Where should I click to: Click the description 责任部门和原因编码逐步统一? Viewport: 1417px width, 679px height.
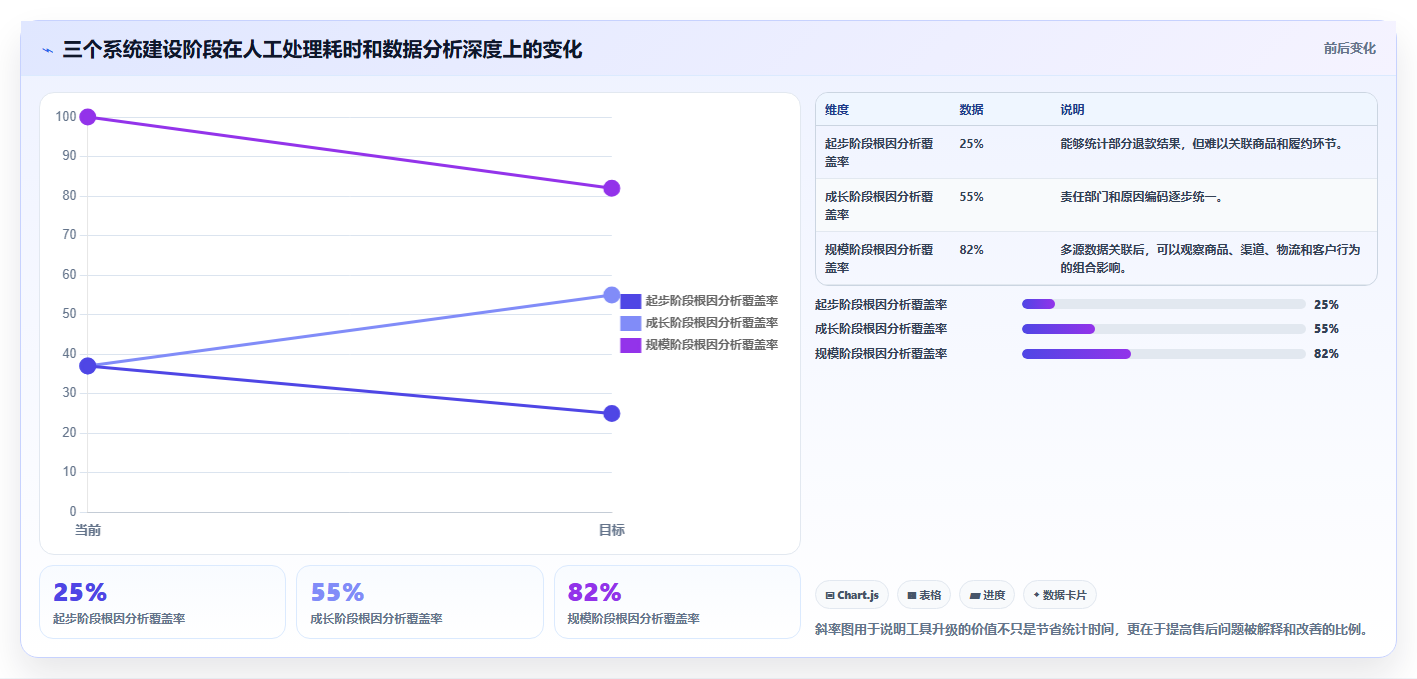[x=1142, y=197]
